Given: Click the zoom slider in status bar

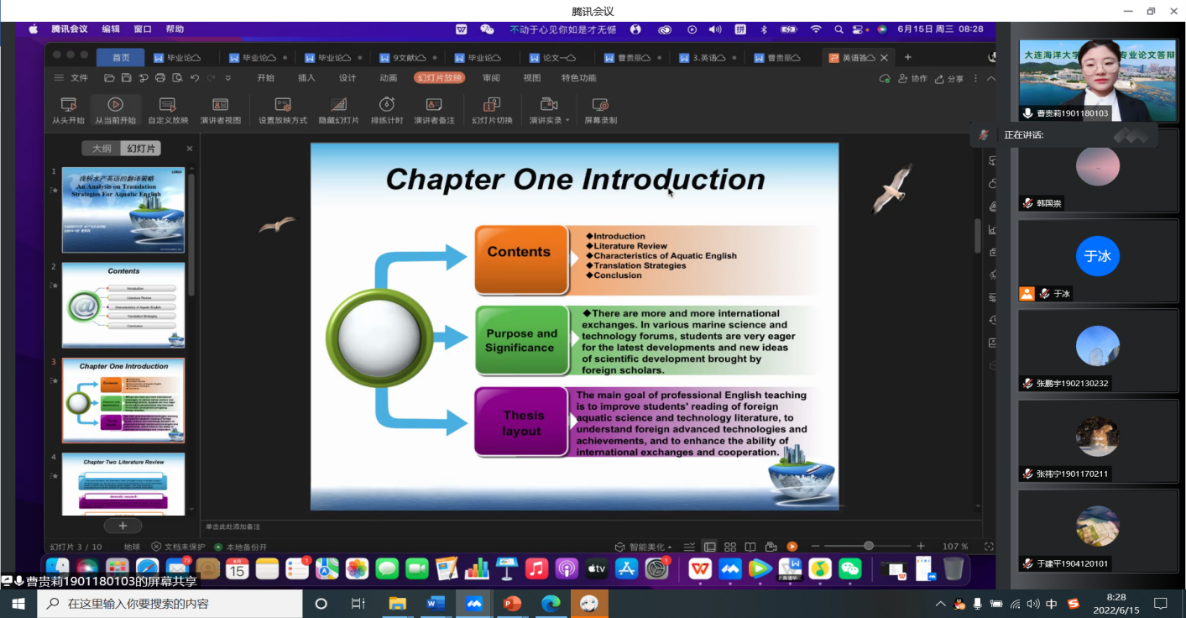Looking at the screenshot, I should coord(868,546).
